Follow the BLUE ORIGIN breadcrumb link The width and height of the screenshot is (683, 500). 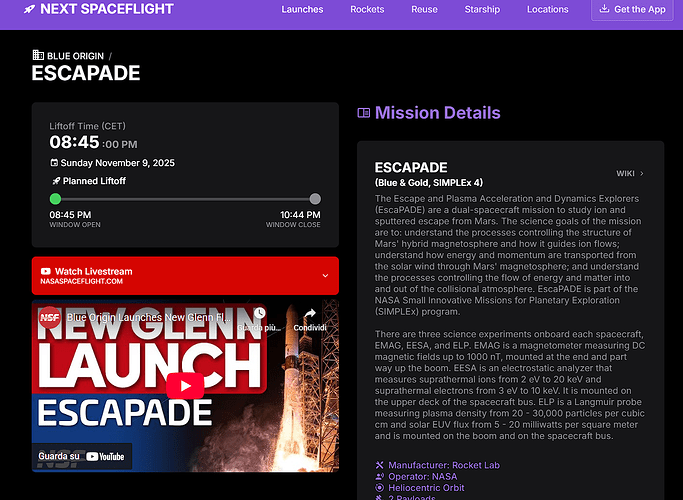[x=75, y=56]
